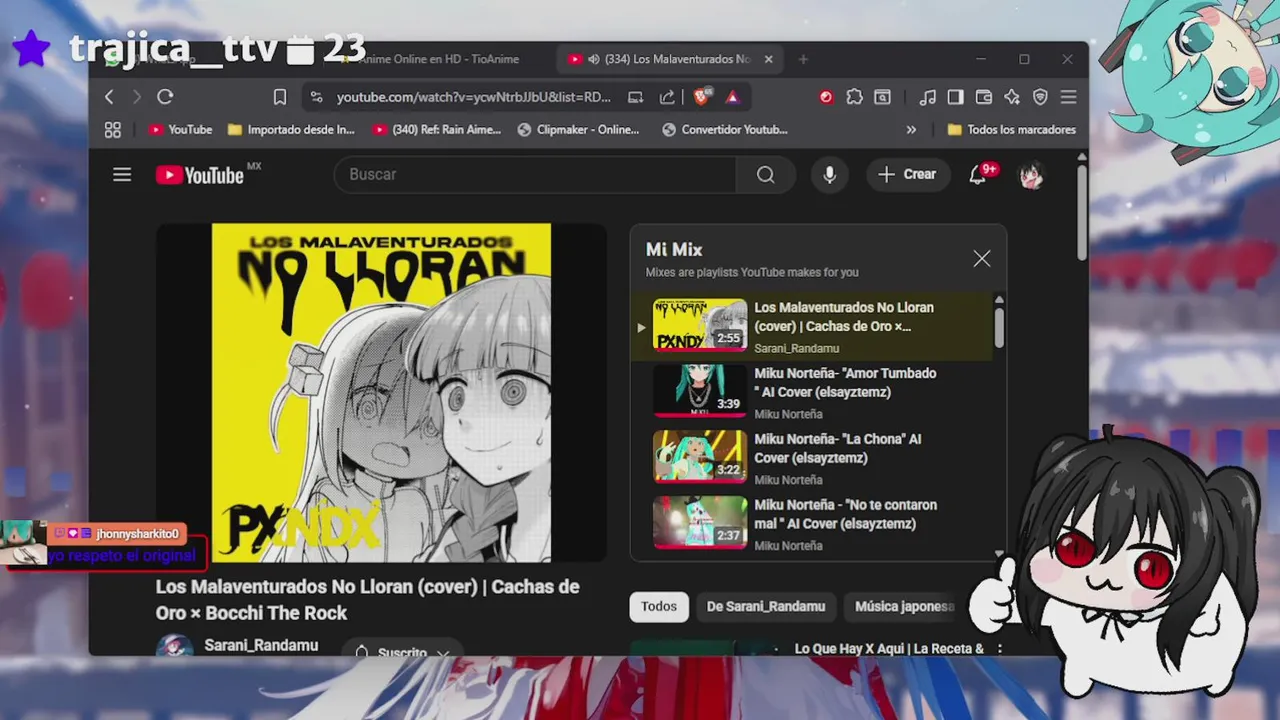Close the Los Malaventurados browser tab
Image resolution: width=1280 pixels, height=720 pixels.
click(x=768, y=59)
